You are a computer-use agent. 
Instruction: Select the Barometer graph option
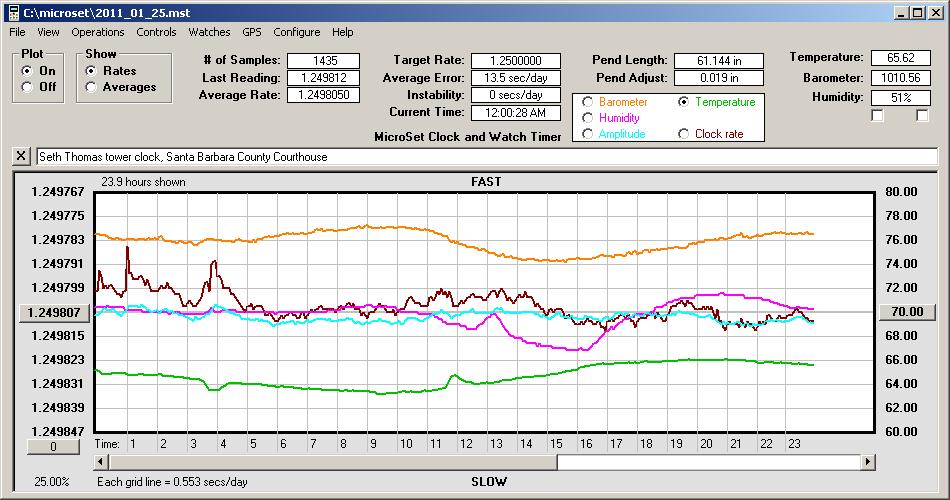tap(587, 102)
